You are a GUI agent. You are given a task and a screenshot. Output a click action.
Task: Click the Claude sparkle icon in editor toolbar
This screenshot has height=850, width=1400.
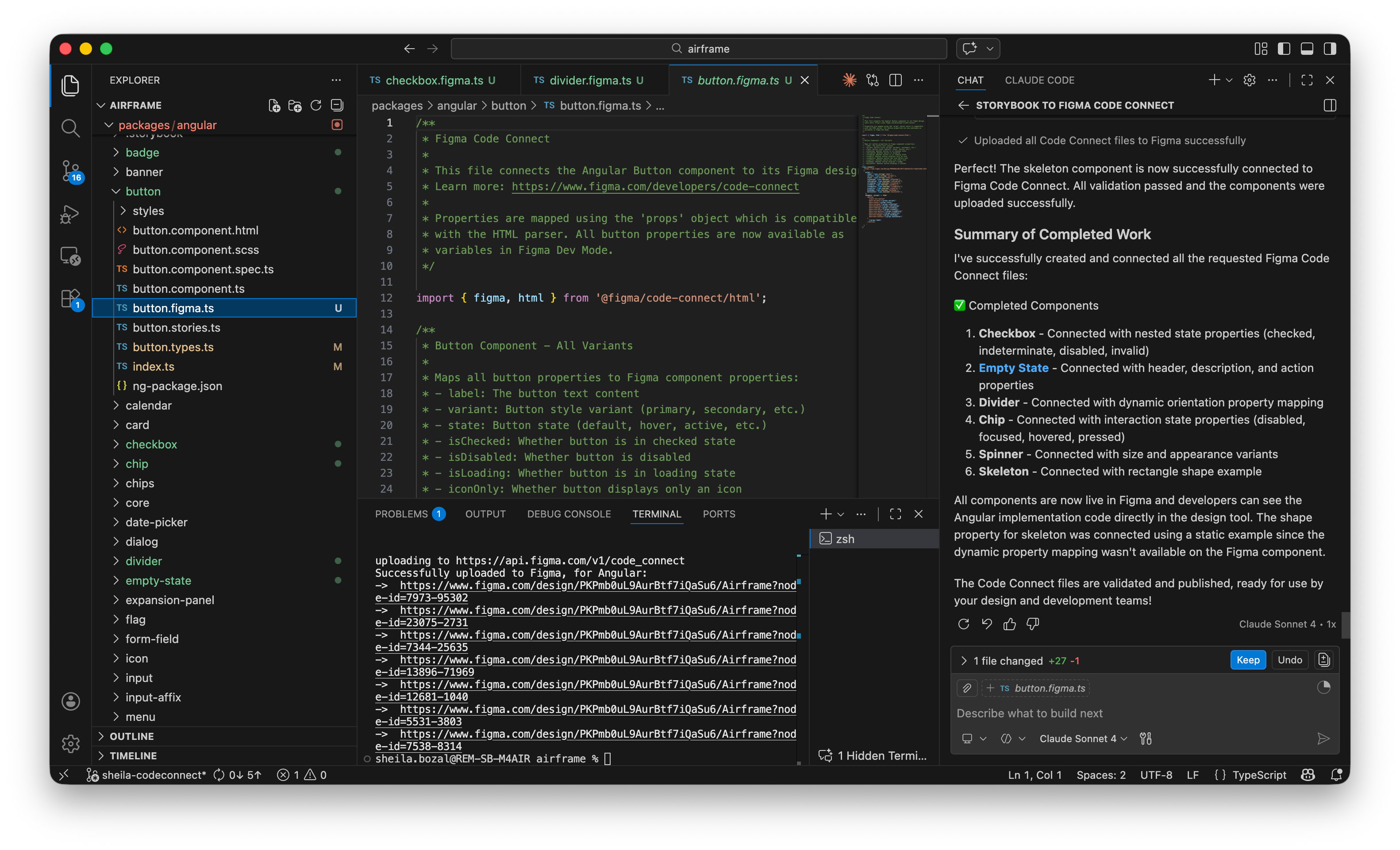(850, 80)
